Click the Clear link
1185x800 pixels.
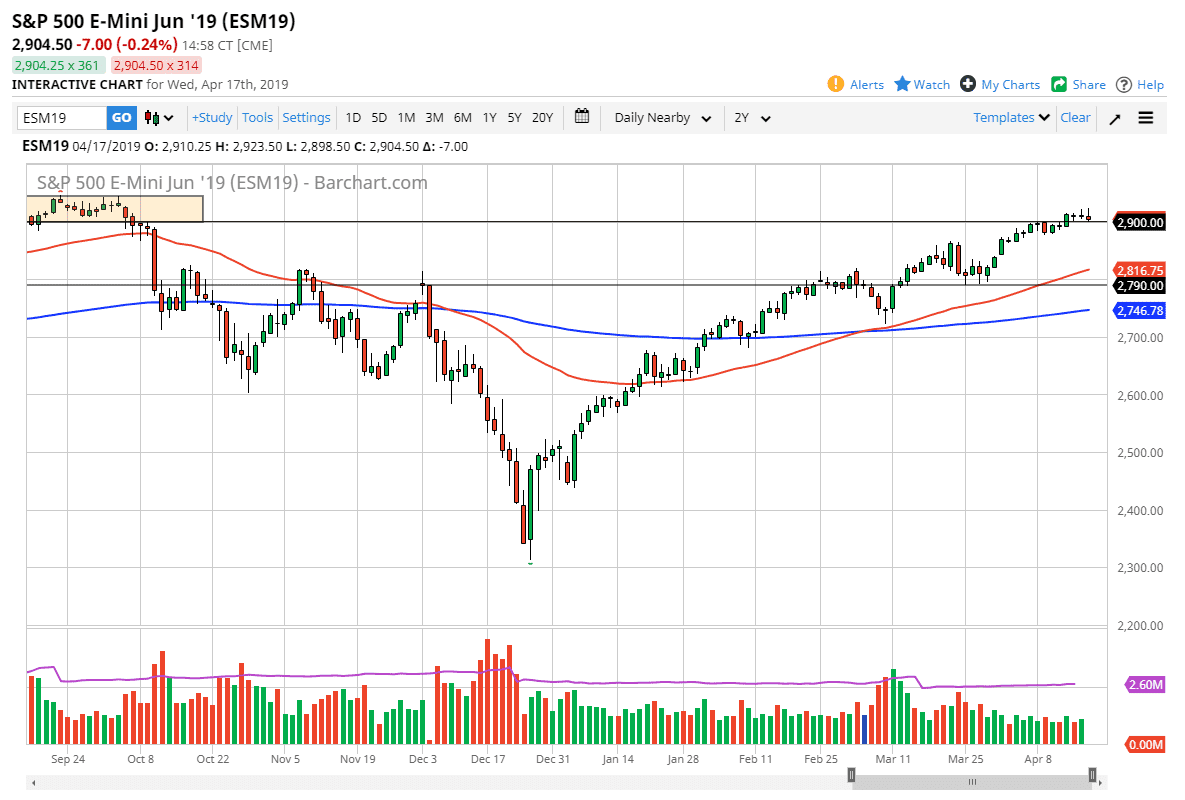[x=1075, y=117]
